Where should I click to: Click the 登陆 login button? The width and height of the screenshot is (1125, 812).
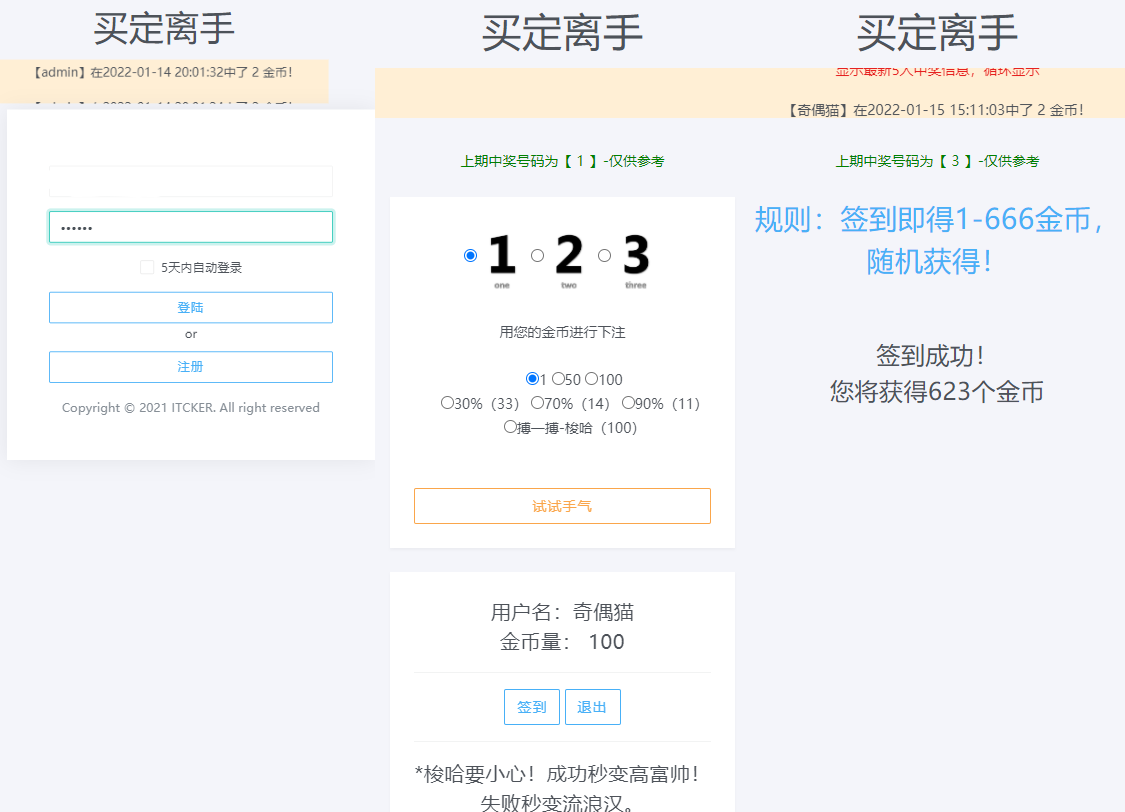pos(190,307)
